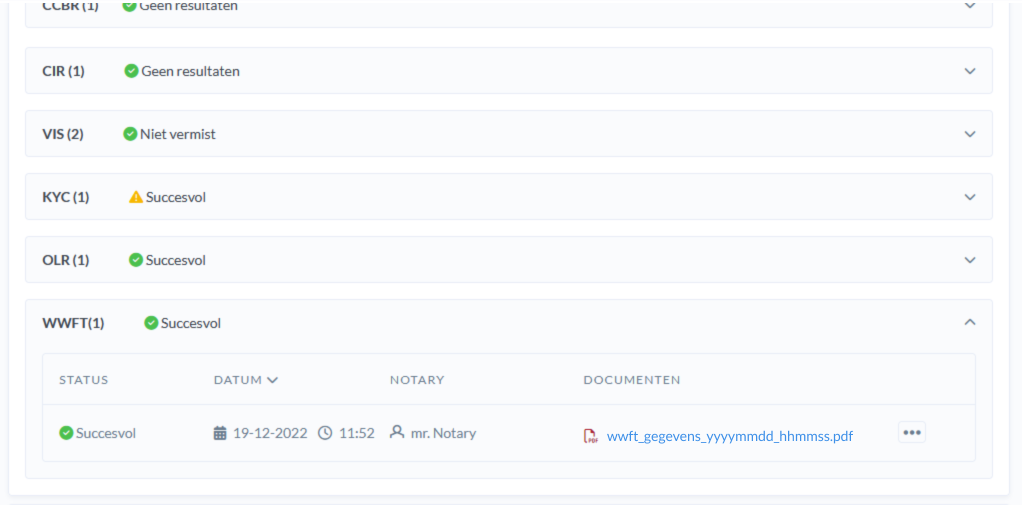Click the calendar icon before 19-12-2022
Image resolution: width=1022 pixels, height=505 pixels.
tap(220, 433)
